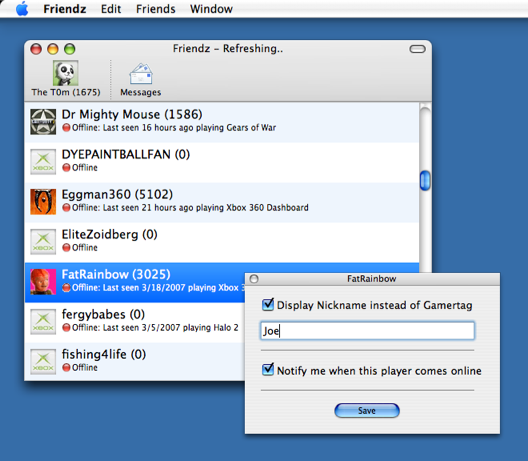
Task: Select friend fishing4life (0)
Action: click(x=135, y=361)
